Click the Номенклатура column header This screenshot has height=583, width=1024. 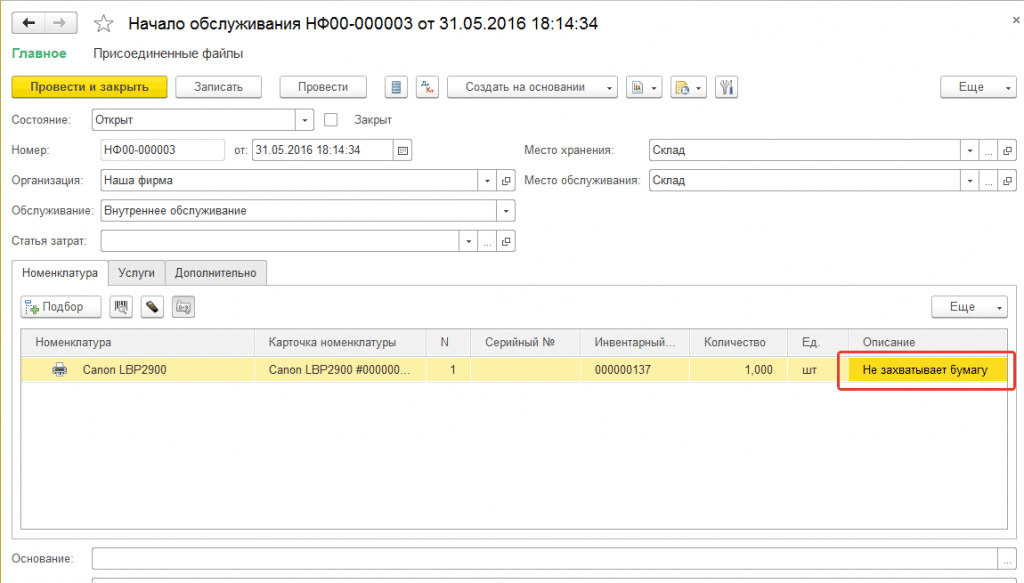coord(138,342)
